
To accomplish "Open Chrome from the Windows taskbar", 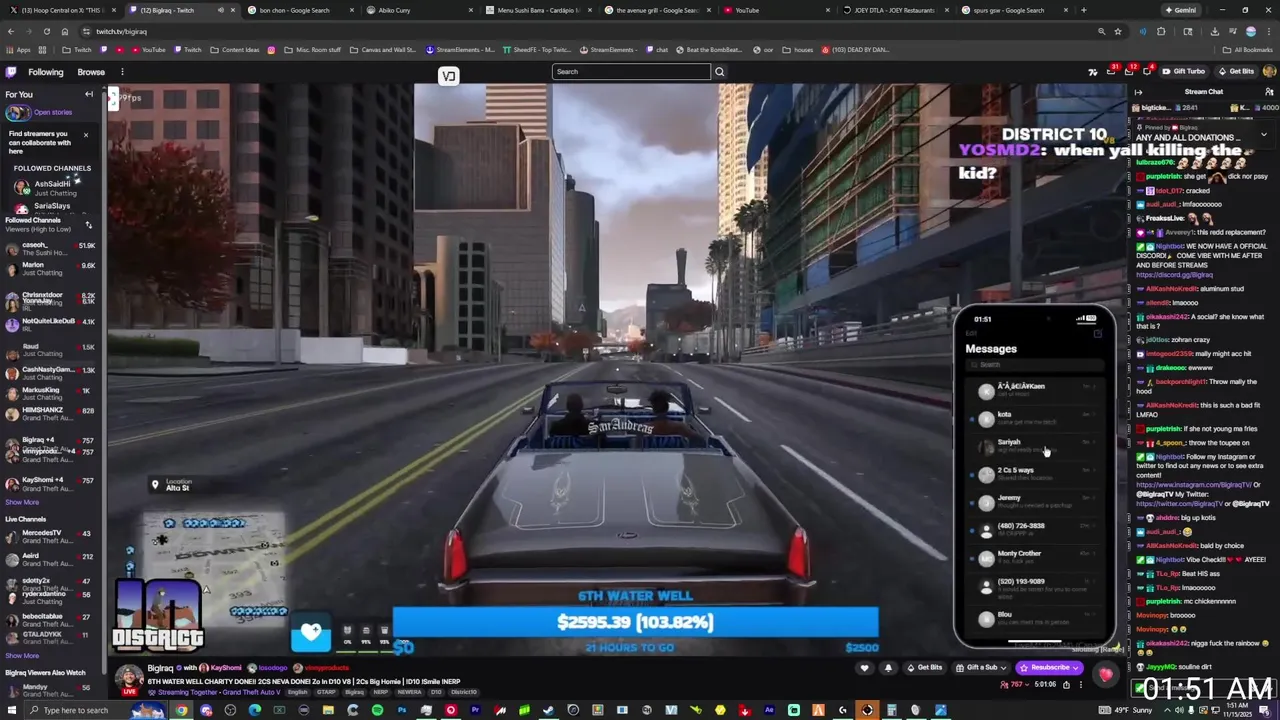I will tap(181, 710).
